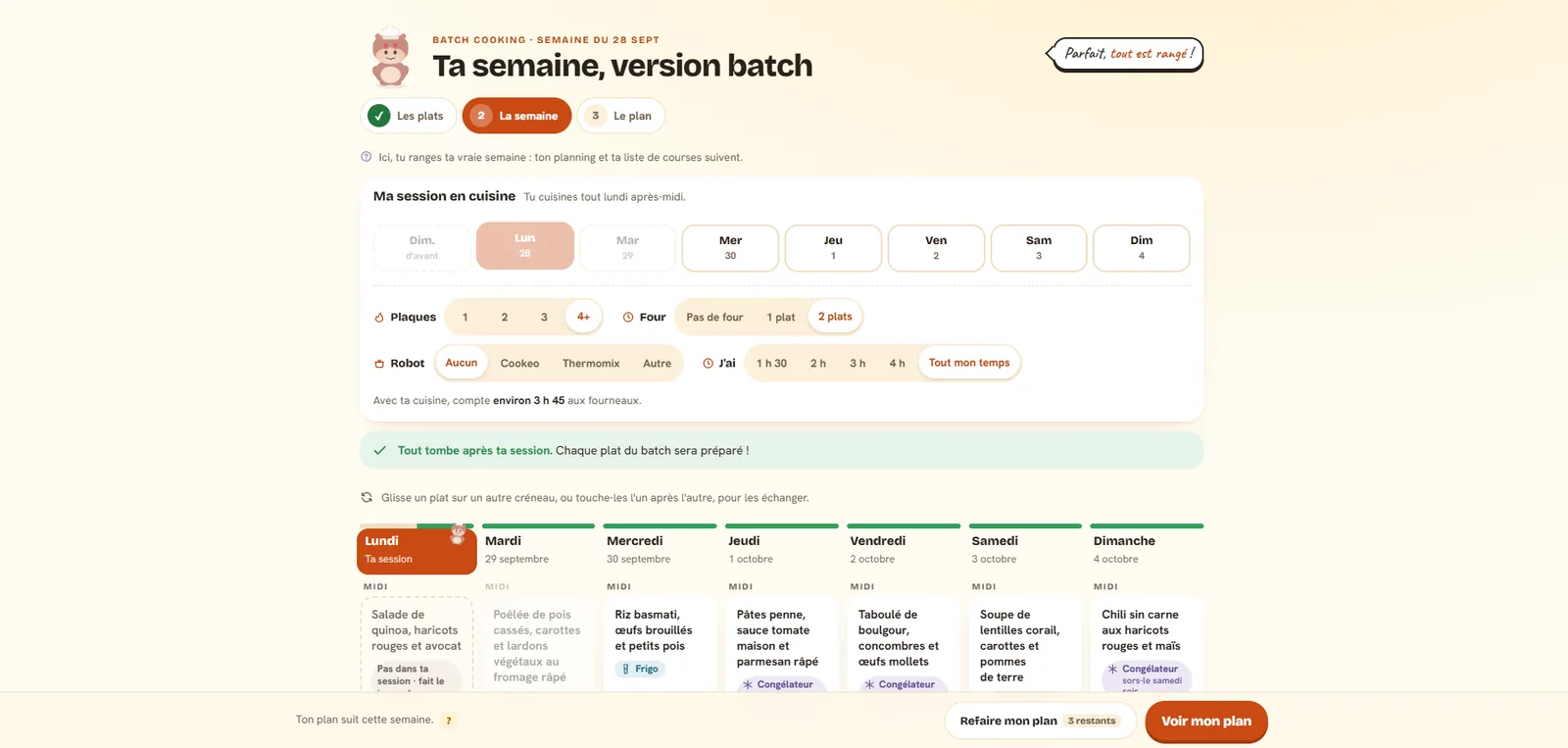Select Thermomix as robot
The image size is (1568, 748).
pyautogui.click(x=591, y=364)
